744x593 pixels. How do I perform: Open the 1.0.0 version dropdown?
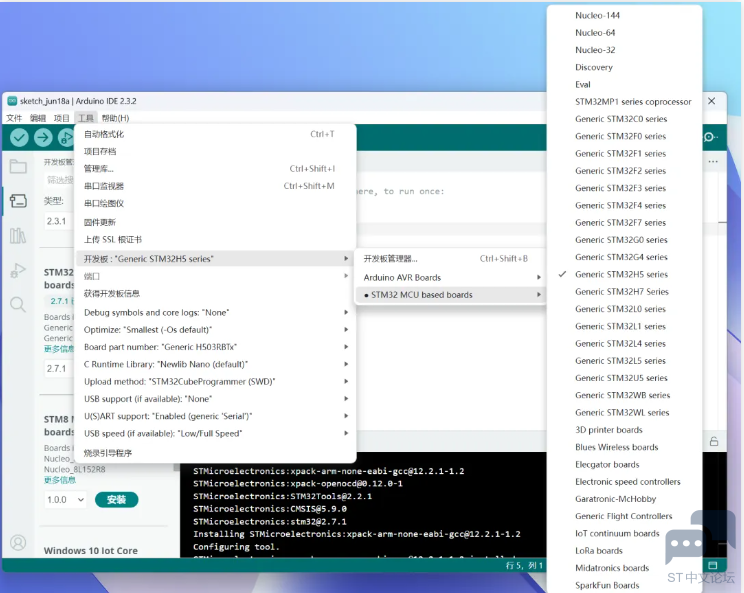[65, 500]
